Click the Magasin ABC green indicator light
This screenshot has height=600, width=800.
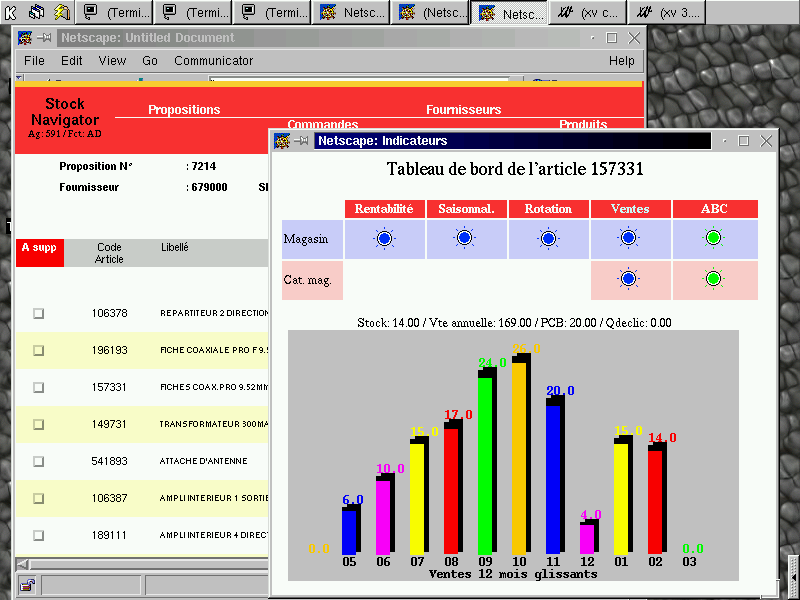[x=713, y=238]
